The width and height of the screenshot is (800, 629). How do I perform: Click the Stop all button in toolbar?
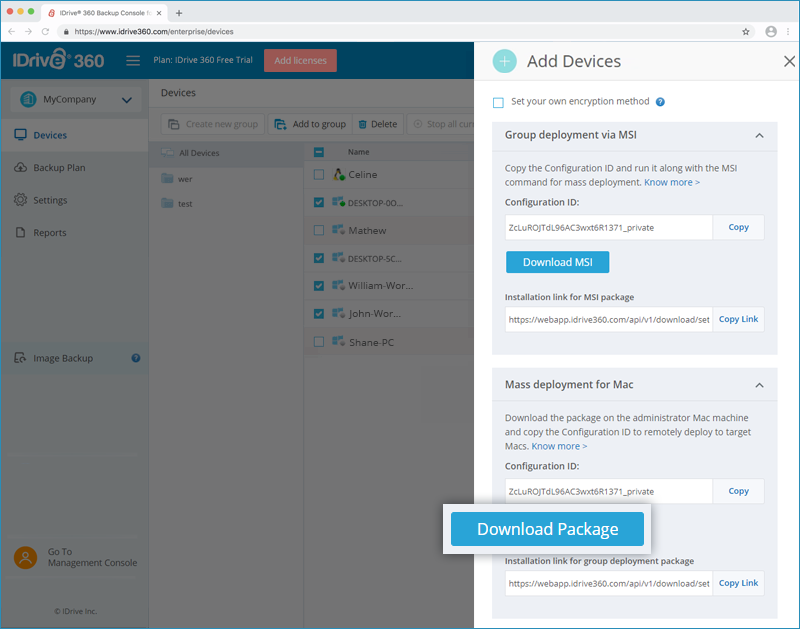pyautogui.click(x=442, y=124)
